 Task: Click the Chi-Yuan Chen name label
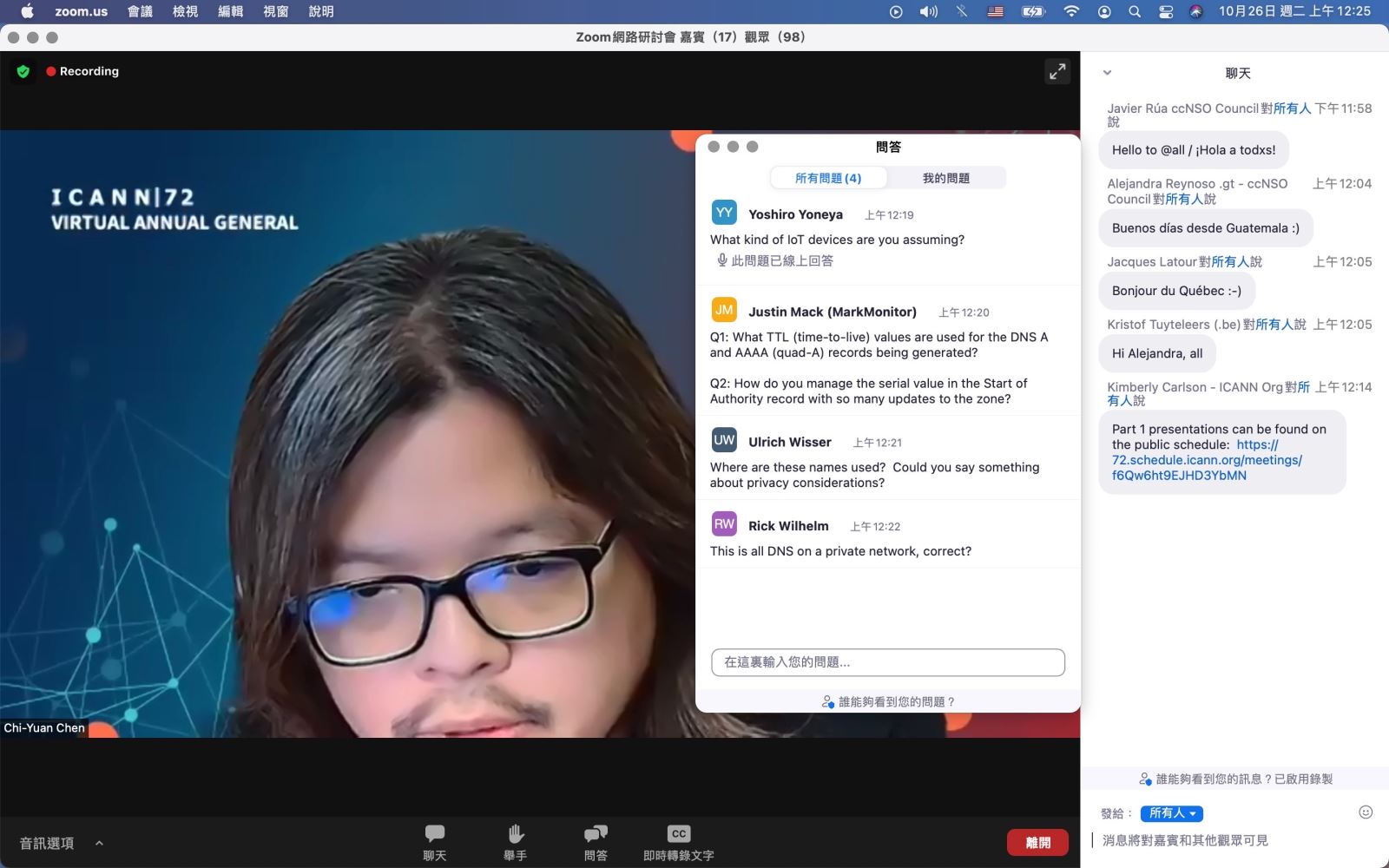point(44,727)
